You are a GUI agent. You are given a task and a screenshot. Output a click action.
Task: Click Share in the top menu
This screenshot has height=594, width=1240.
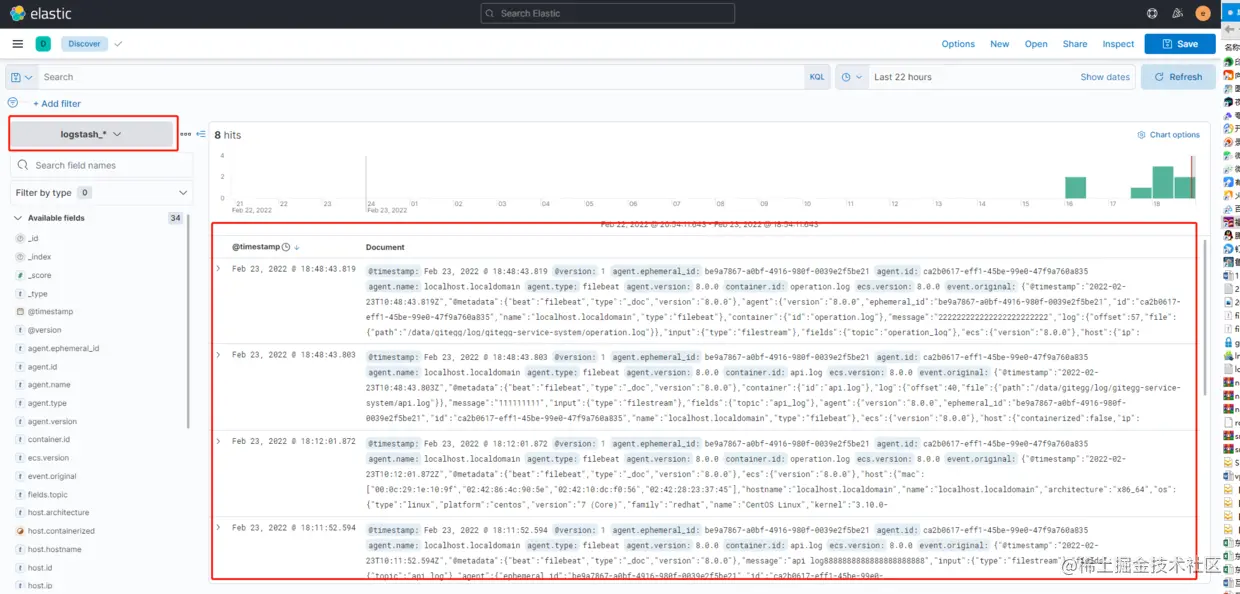pos(1075,44)
